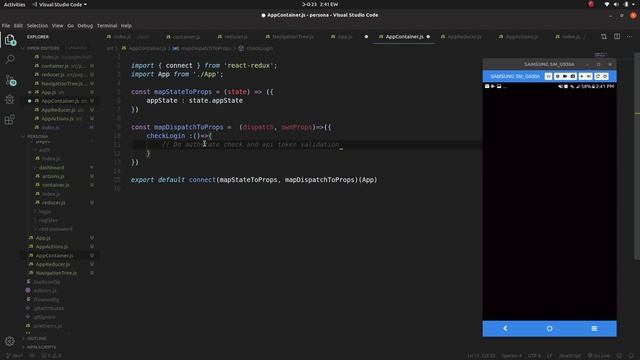
Task: Tap the Recents menu button on the phone
Action: 594,329
